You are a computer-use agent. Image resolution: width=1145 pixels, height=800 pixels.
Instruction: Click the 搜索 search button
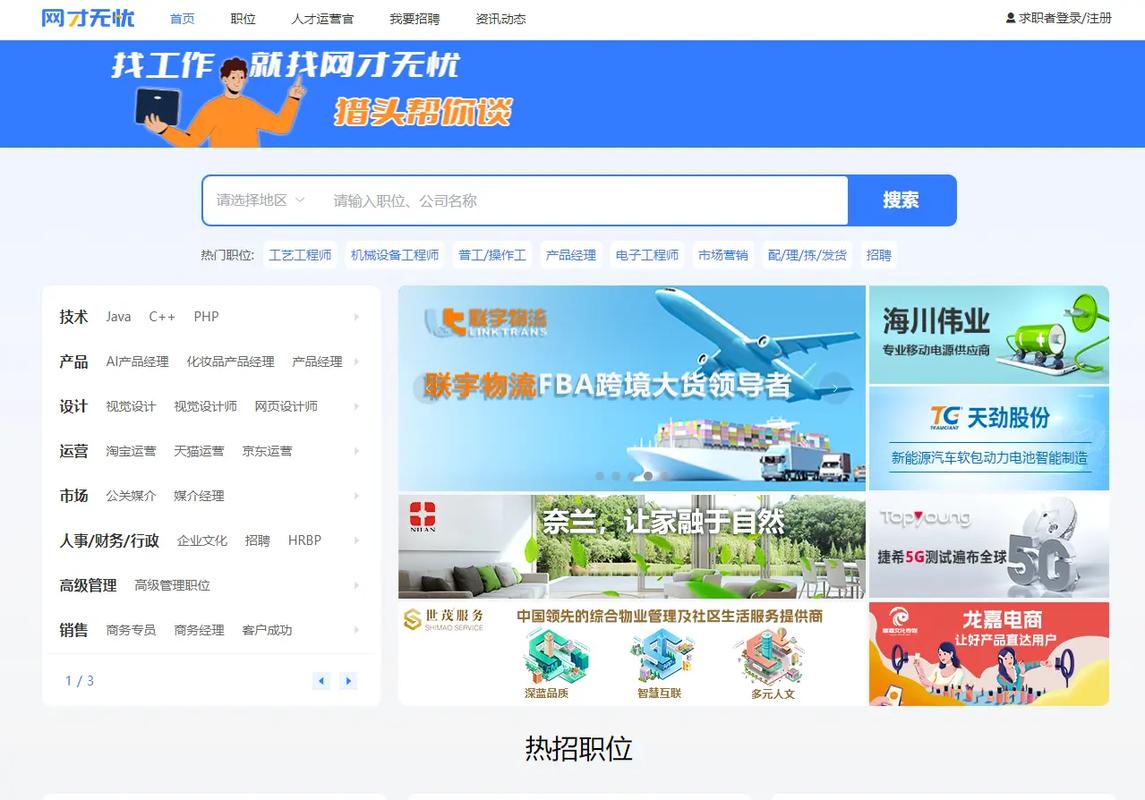[902, 200]
